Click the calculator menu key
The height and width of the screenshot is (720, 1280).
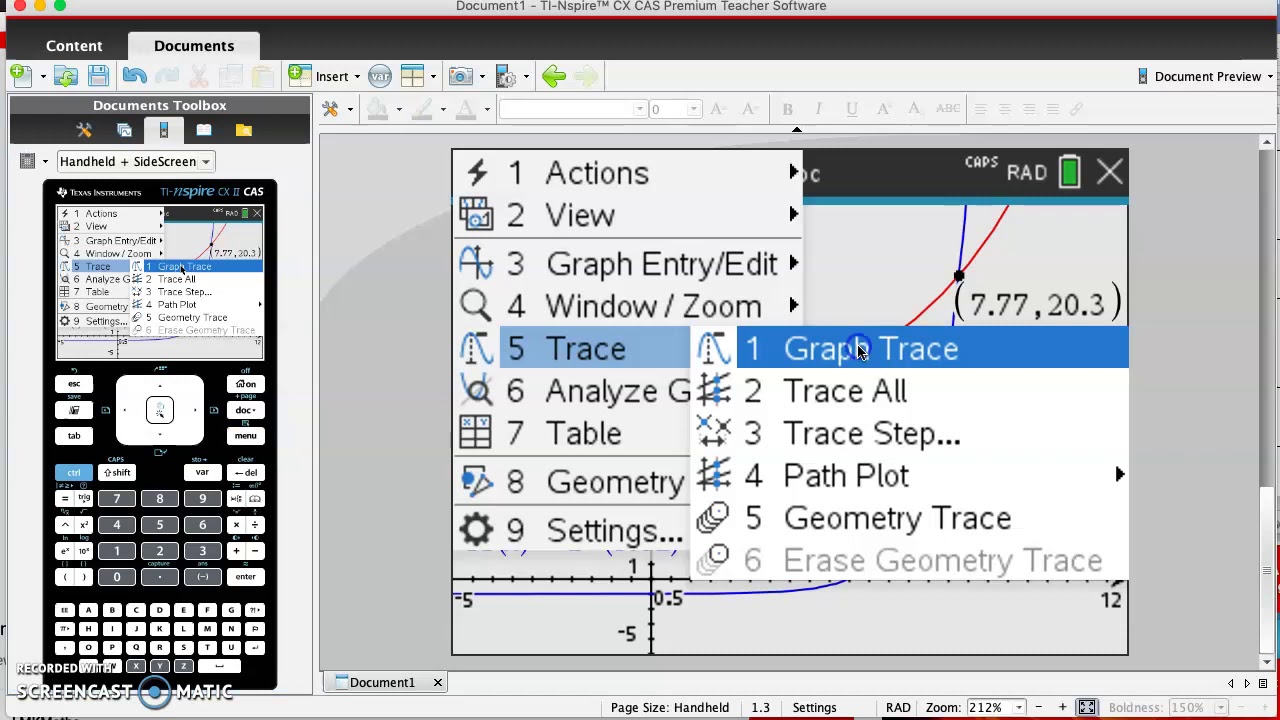[245, 436]
